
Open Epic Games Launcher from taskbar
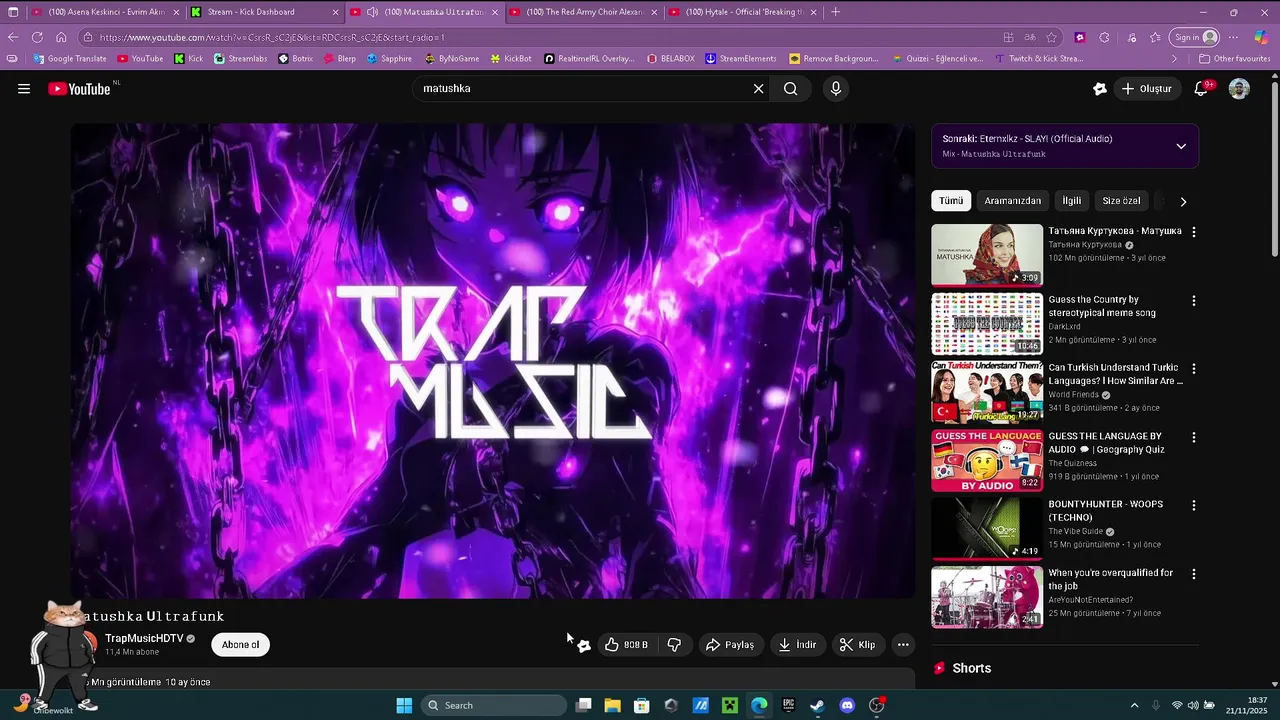(x=788, y=706)
